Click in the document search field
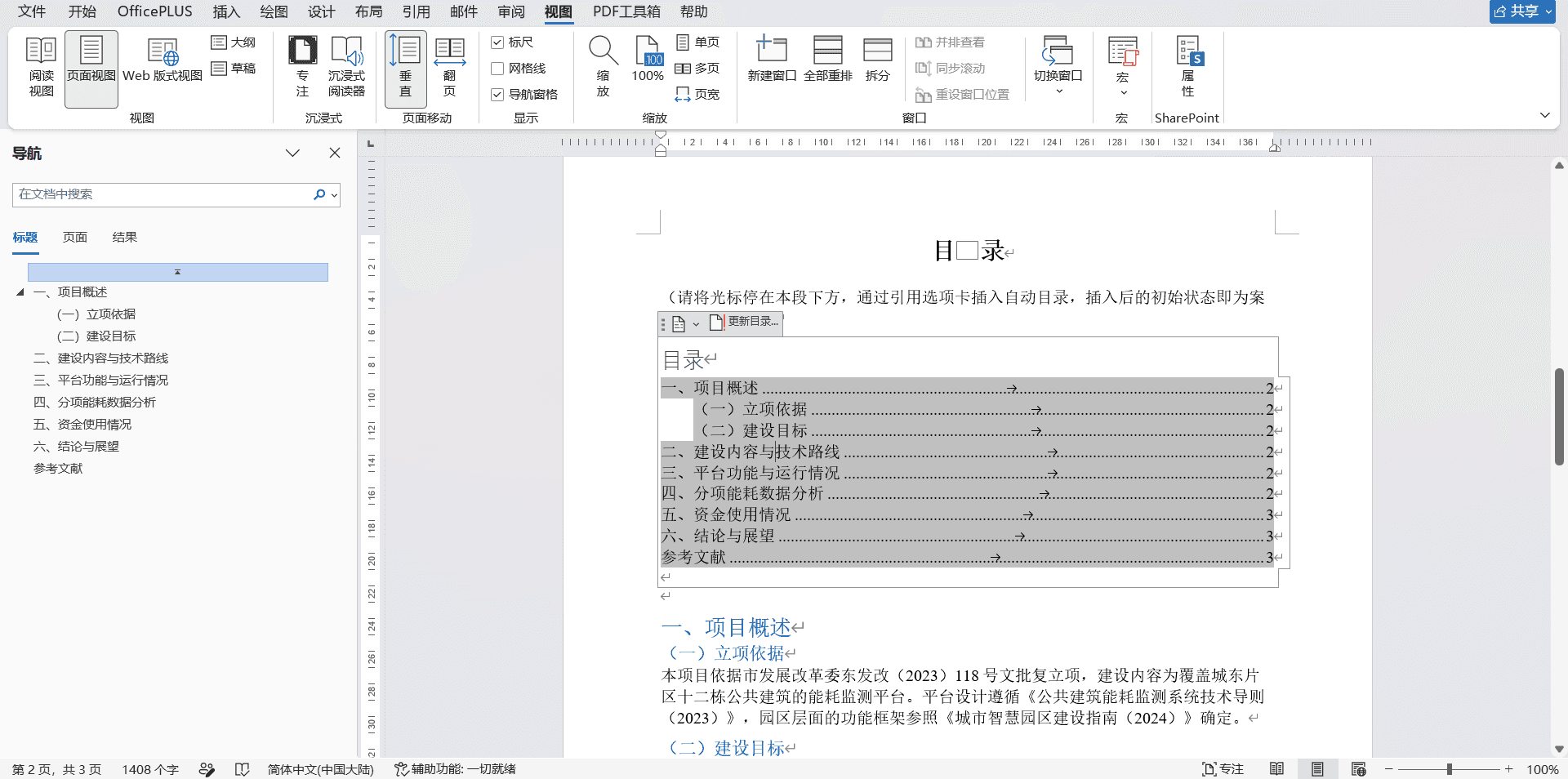This screenshot has width=1568, height=779. tap(163, 194)
